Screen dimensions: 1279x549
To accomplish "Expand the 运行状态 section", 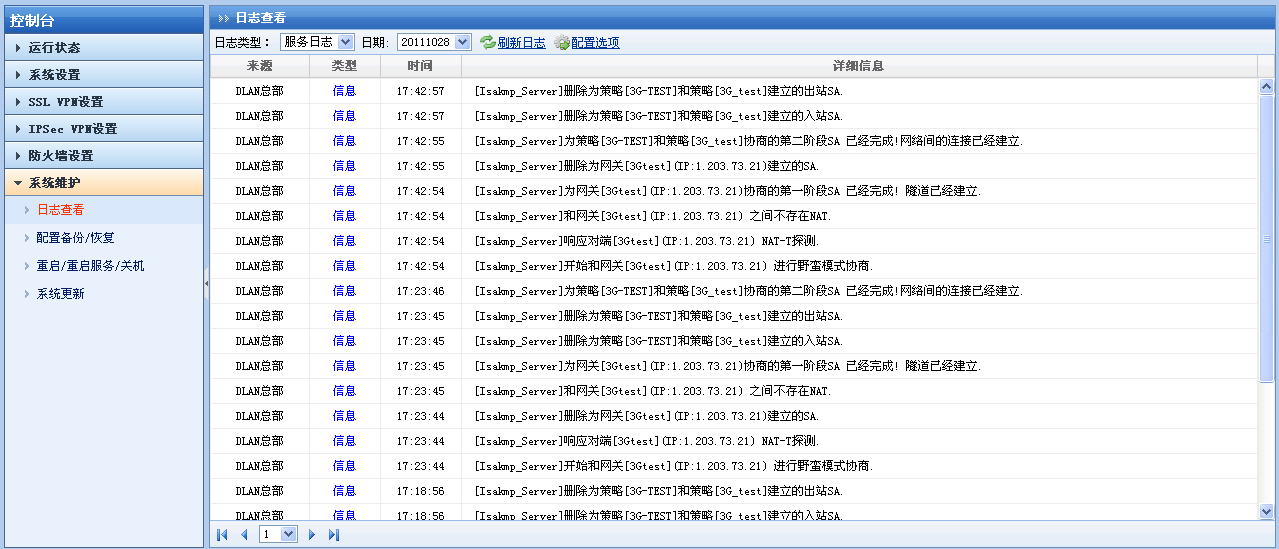I will (x=55, y=47).
